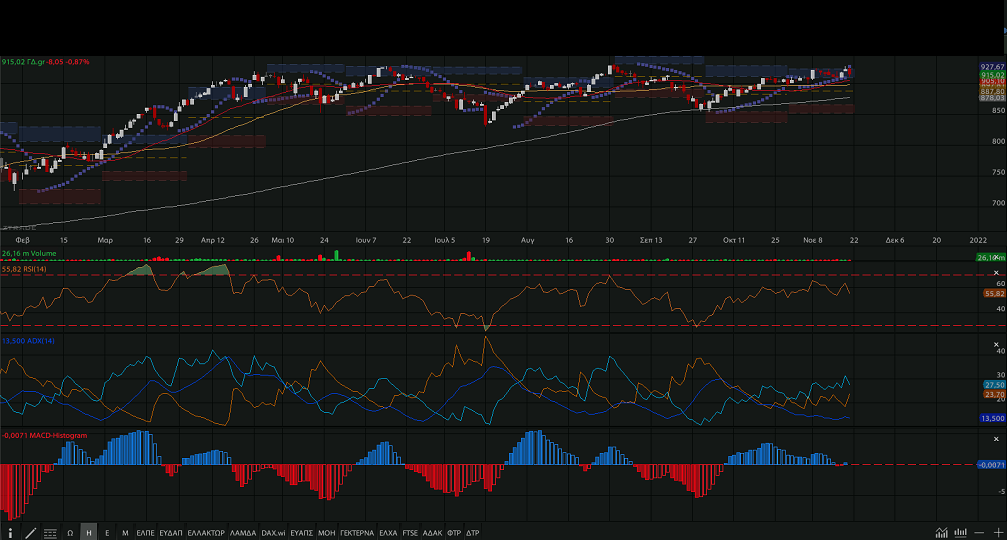The height and width of the screenshot is (540, 1007).
Task: Zoom in with the plus icon
Action: (x=994, y=532)
